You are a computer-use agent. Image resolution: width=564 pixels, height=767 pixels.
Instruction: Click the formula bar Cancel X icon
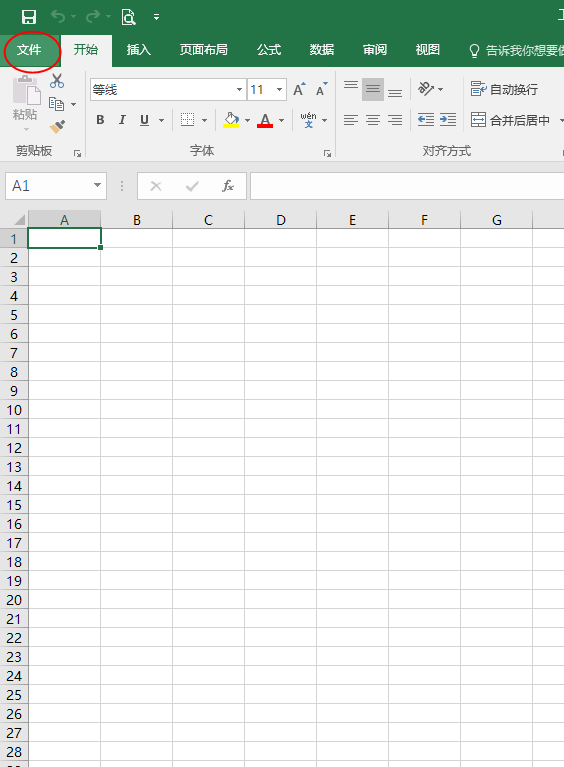pyautogui.click(x=156, y=186)
